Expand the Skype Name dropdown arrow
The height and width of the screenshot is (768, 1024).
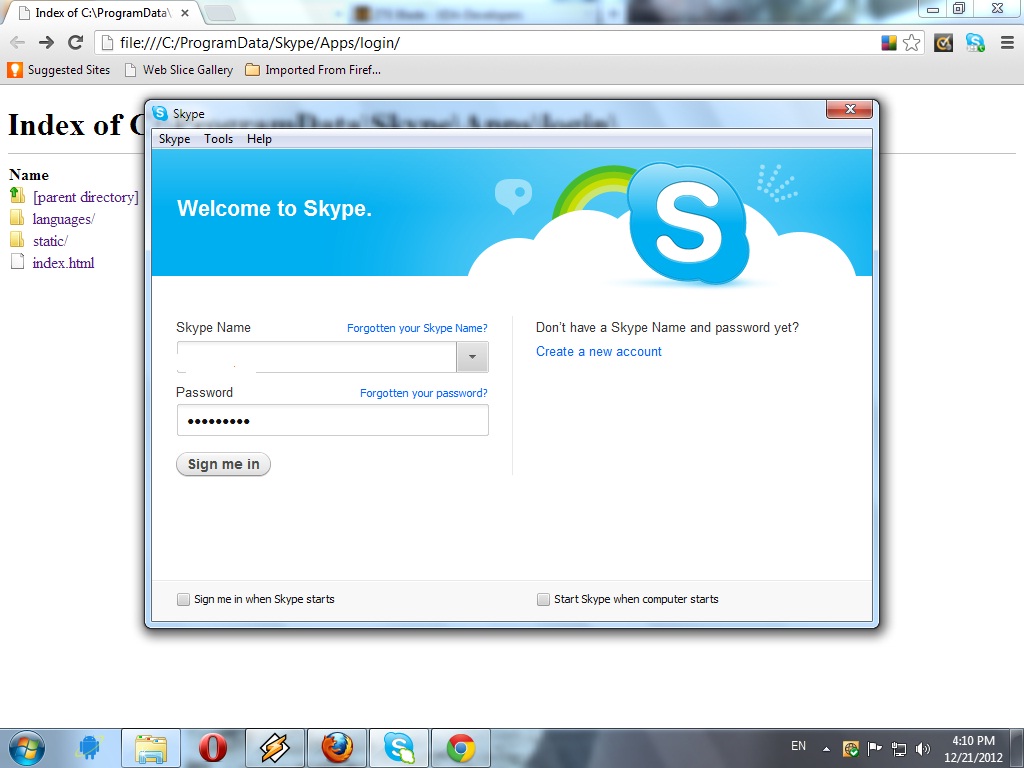click(x=472, y=357)
